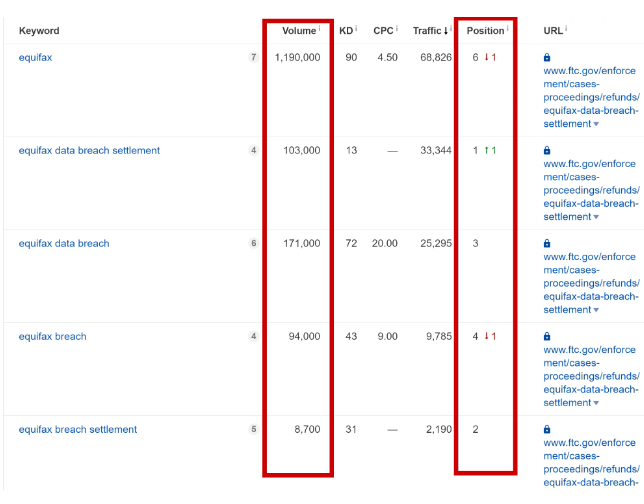The width and height of the screenshot is (644, 504).
Task: Click badge 4 for equifax data breach settlement
Action: tap(253, 150)
